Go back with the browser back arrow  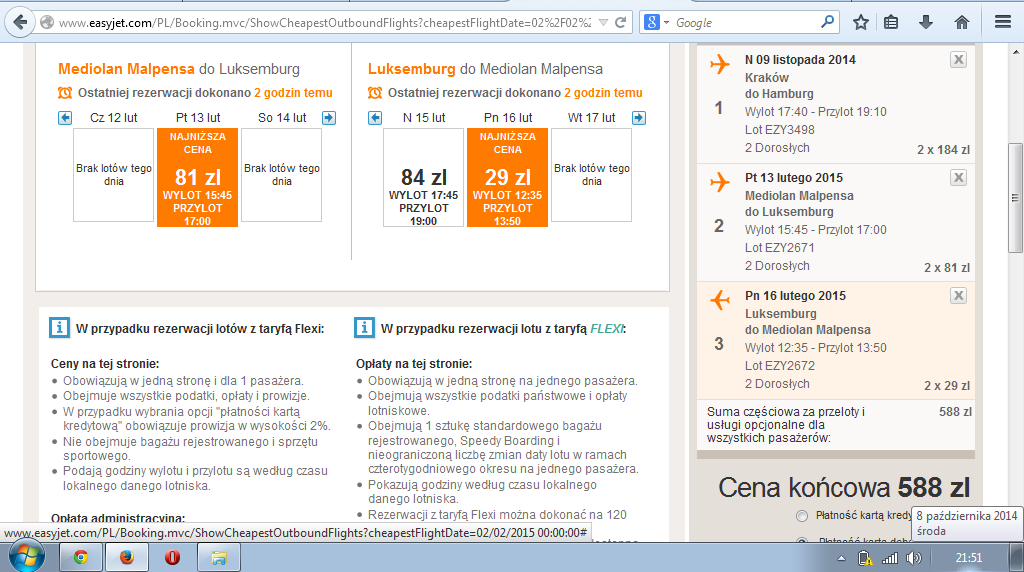tap(20, 23)
